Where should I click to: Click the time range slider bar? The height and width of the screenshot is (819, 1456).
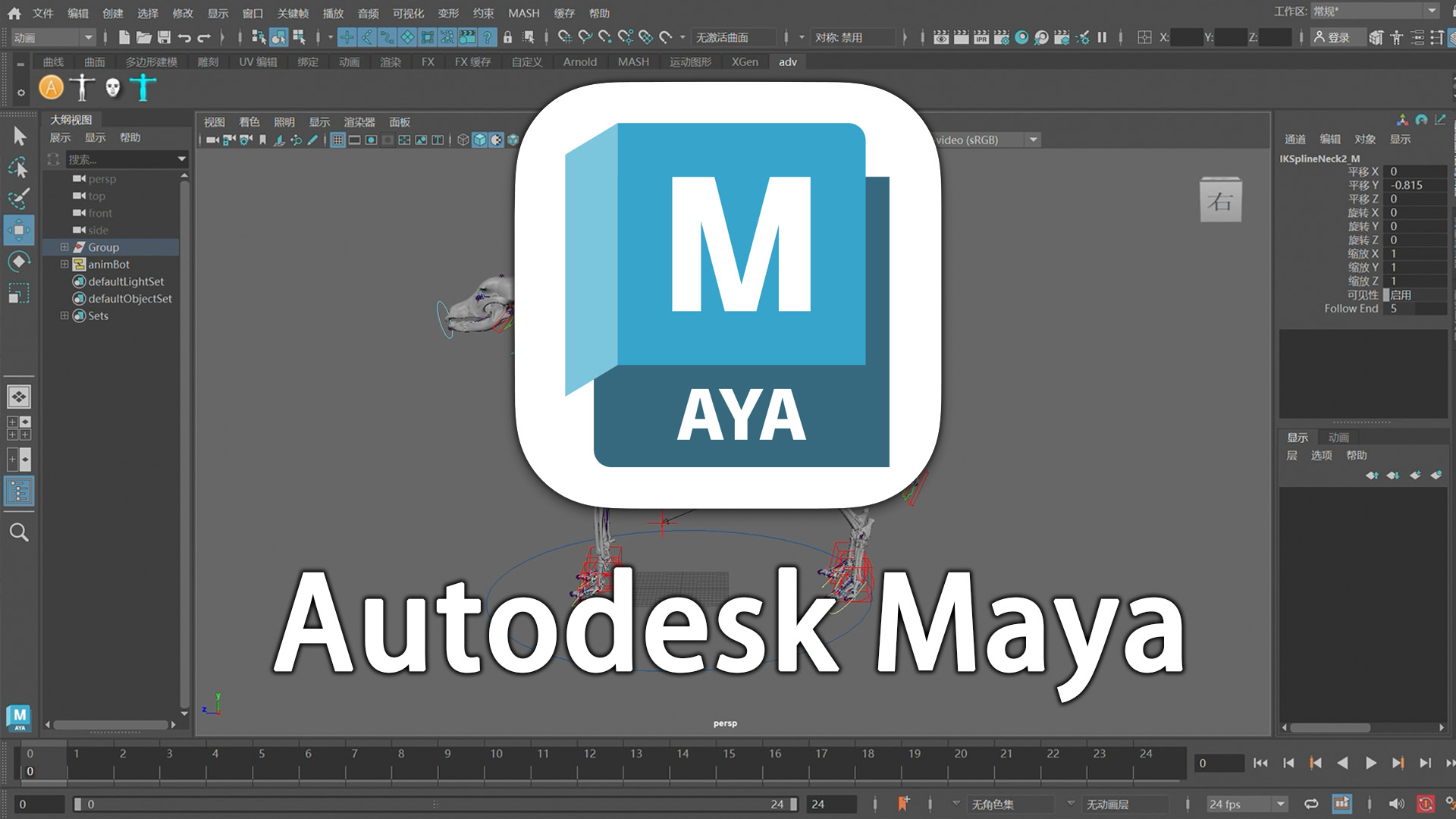point(435,804)
